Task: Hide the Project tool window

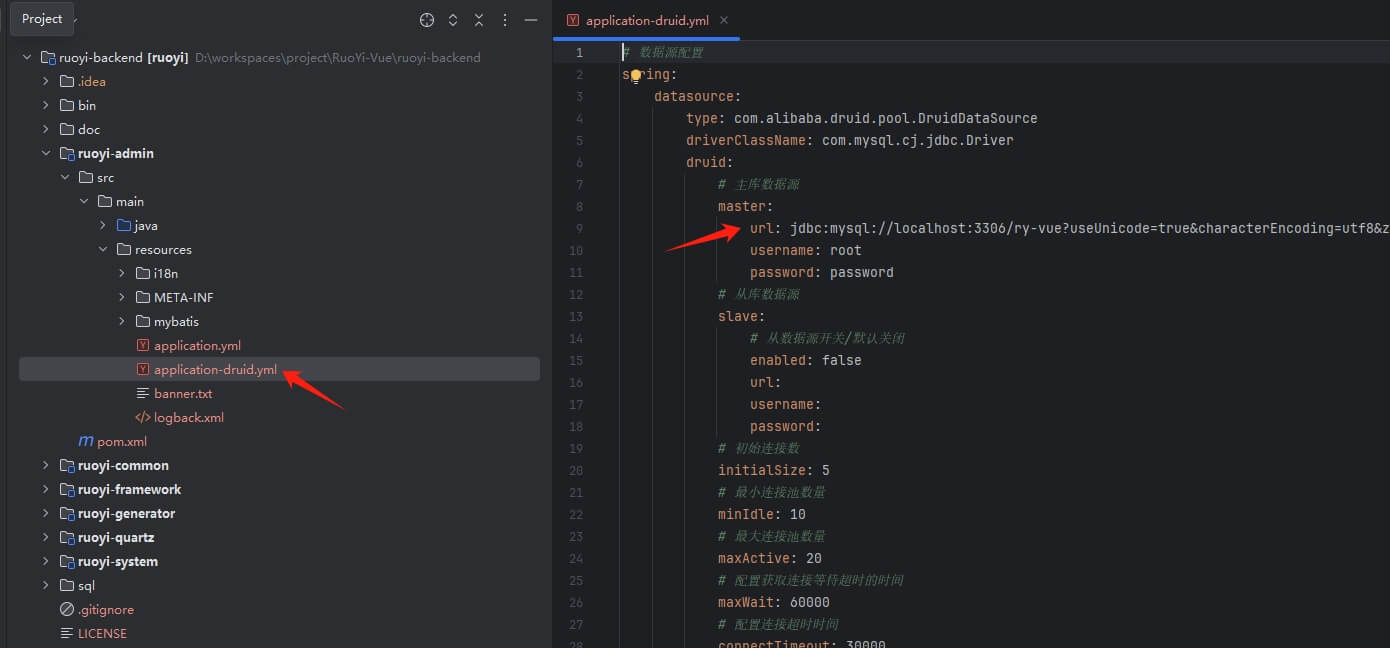Action: [x=531, y=20]
